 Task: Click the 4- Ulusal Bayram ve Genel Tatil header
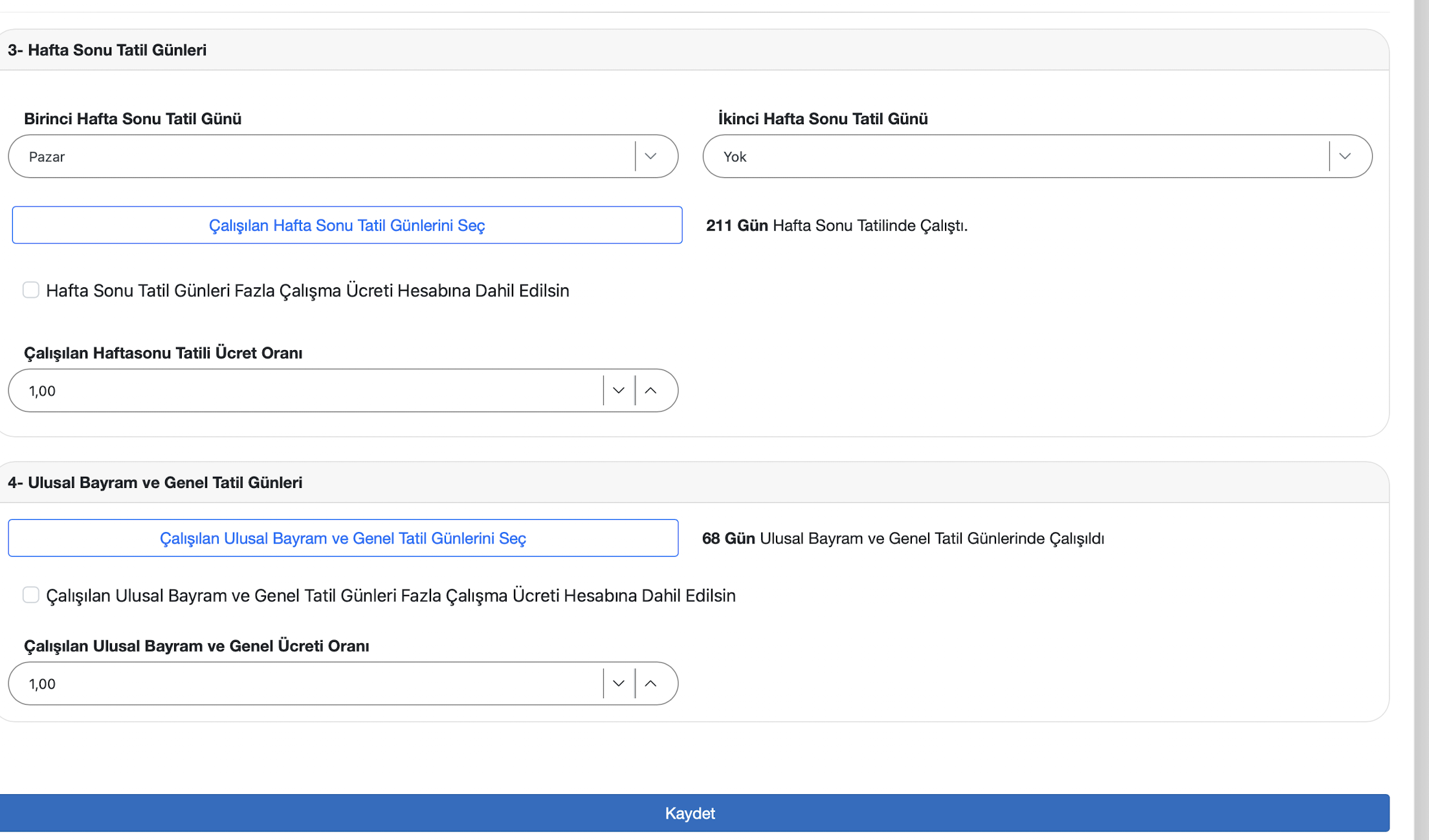[155, 483]
